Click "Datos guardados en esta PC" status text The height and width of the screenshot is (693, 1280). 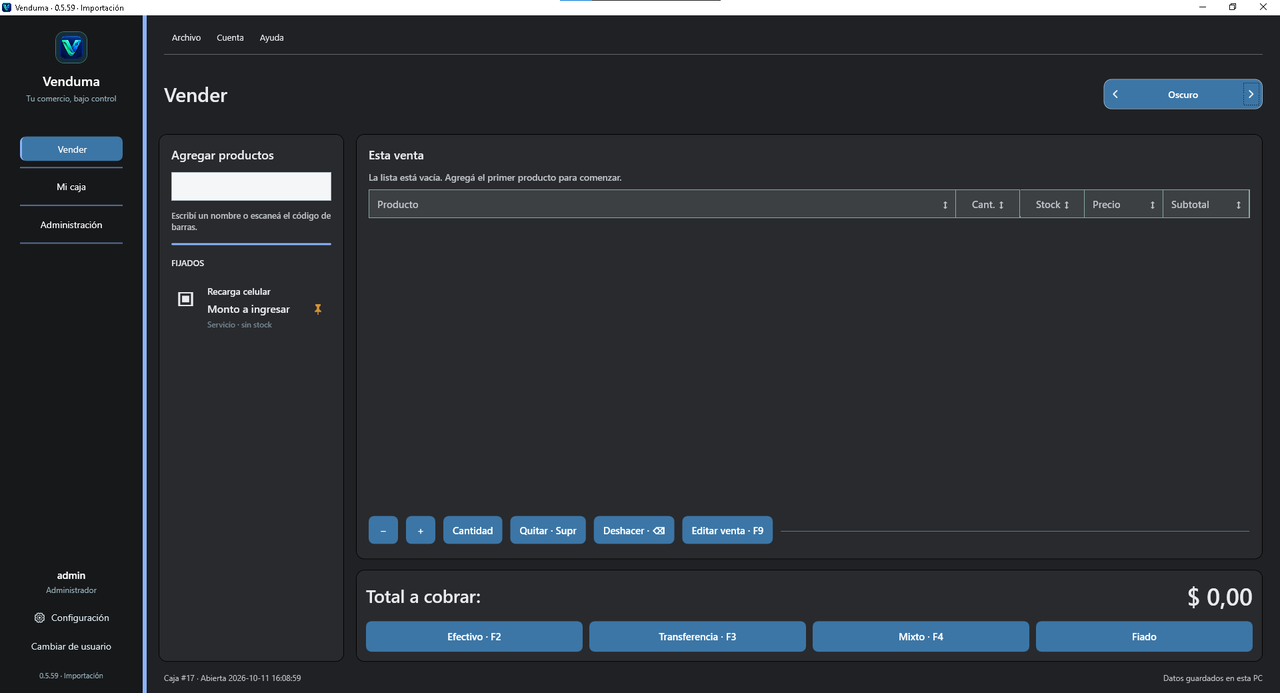coord(1213,678)
